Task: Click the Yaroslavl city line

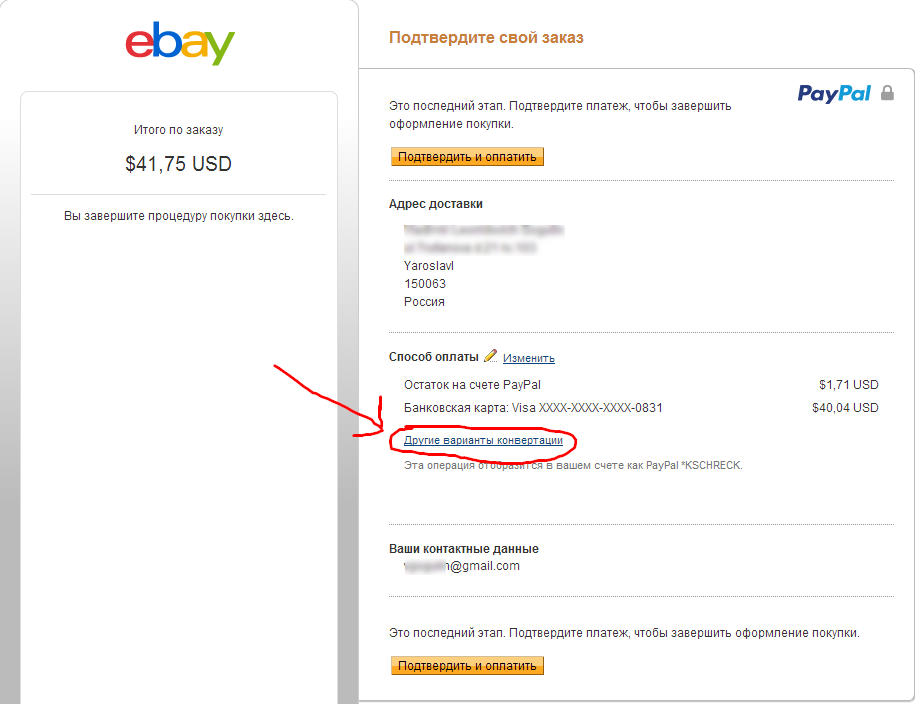Action: click(429, 266)
